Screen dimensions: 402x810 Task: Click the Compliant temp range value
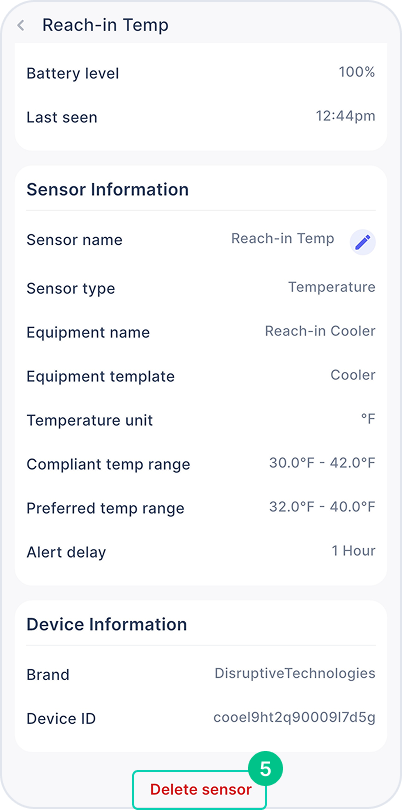coord(322,463)
